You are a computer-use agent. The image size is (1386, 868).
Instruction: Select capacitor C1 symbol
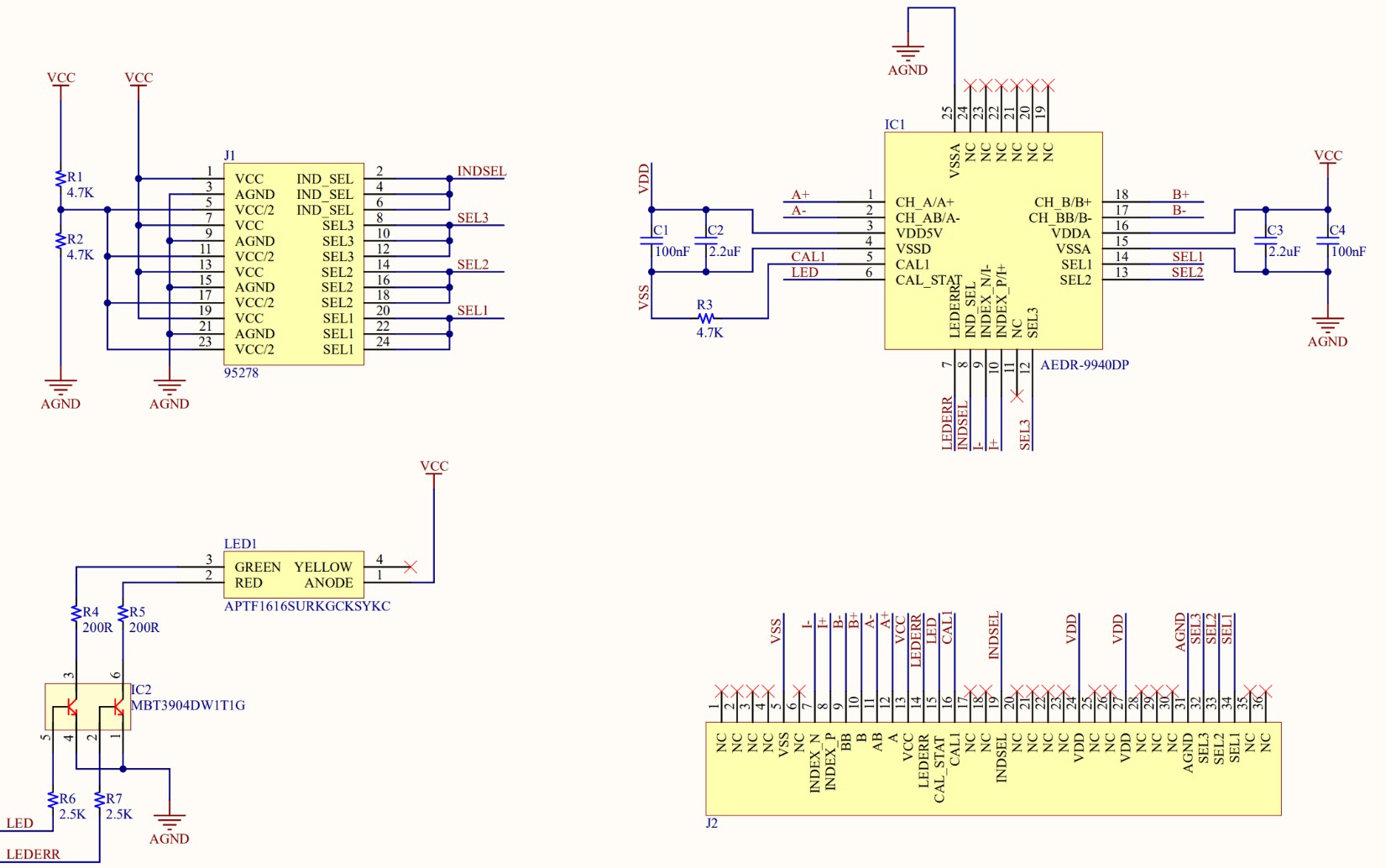click(x=651, y=241)
